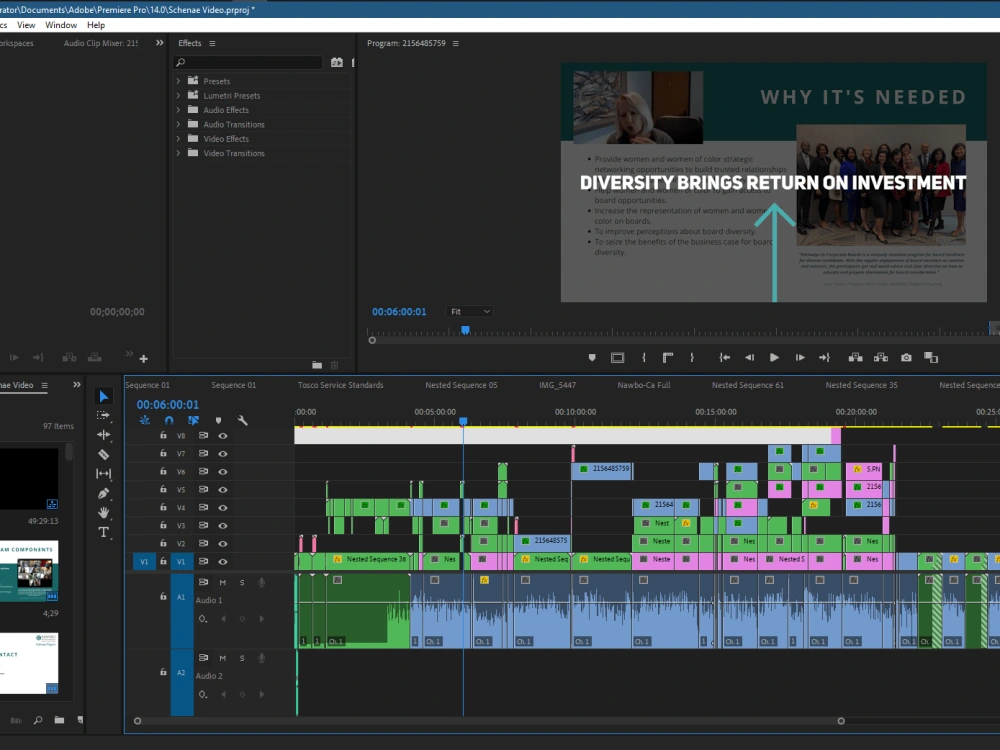The height and width of the screenshot is (750, 1000).
Task: Open the Help menu
Action: click(96, 25)
